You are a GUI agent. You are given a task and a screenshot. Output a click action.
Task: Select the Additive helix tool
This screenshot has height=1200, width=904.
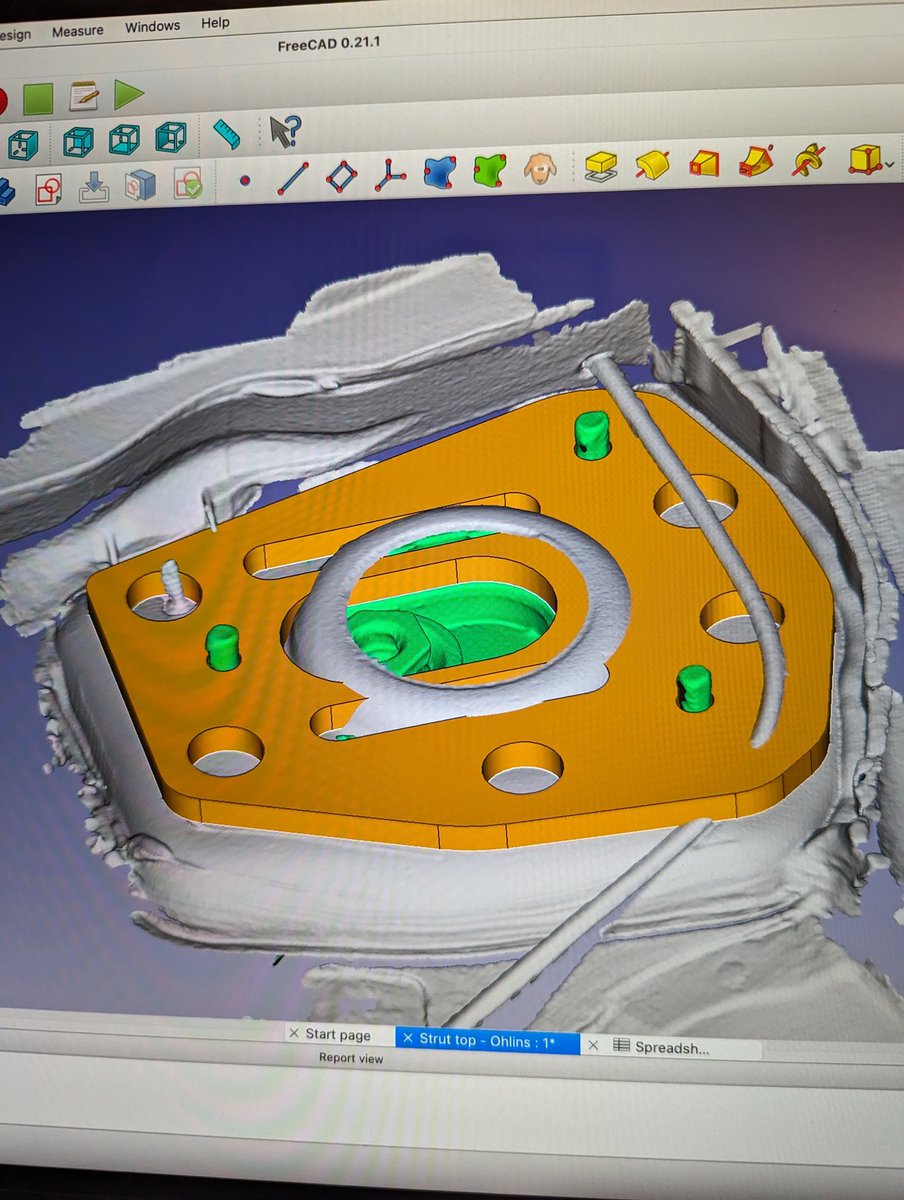(x=809, y=158)
